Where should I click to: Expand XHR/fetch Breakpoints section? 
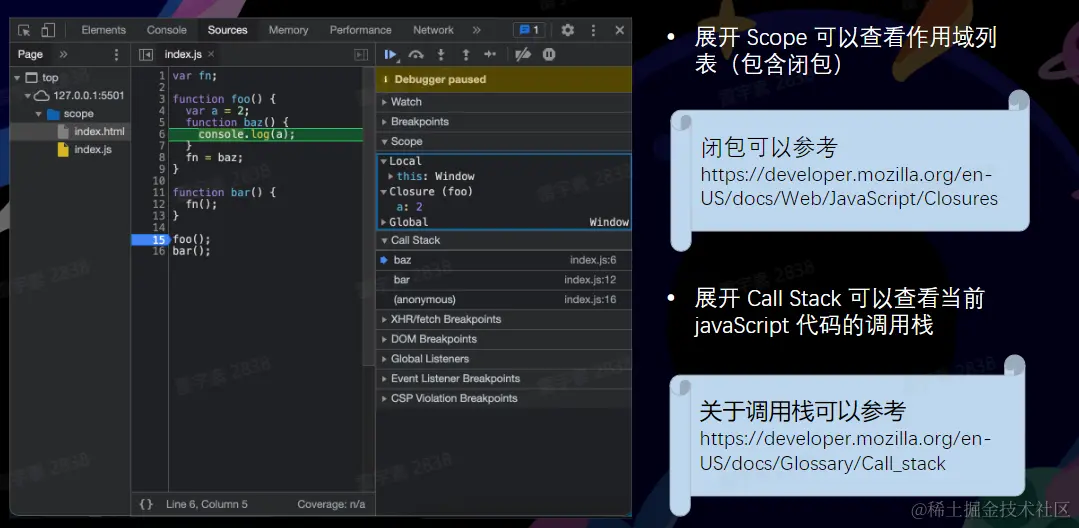(x=504, y=319)
